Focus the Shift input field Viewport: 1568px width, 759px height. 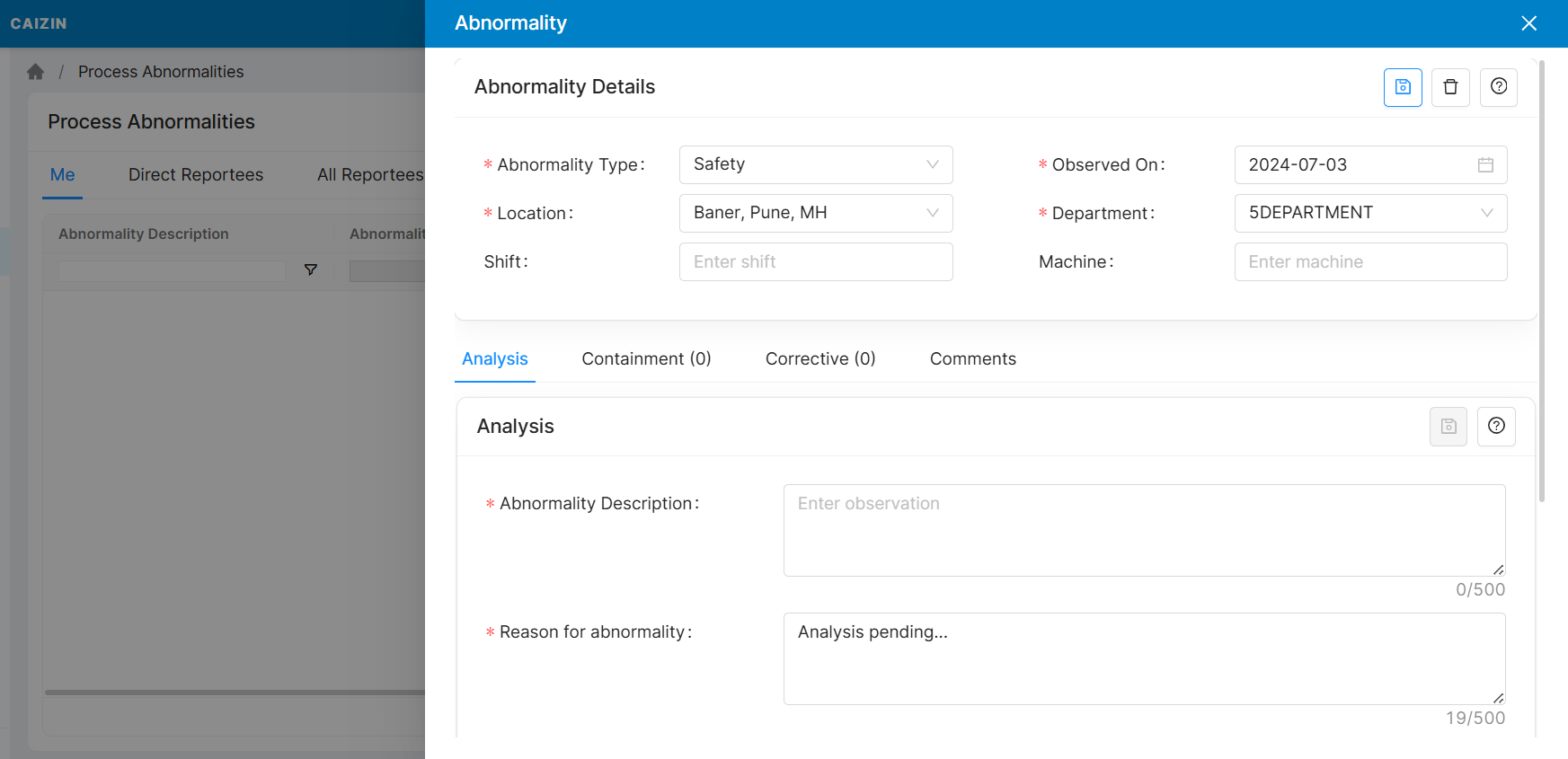(816, 261)
